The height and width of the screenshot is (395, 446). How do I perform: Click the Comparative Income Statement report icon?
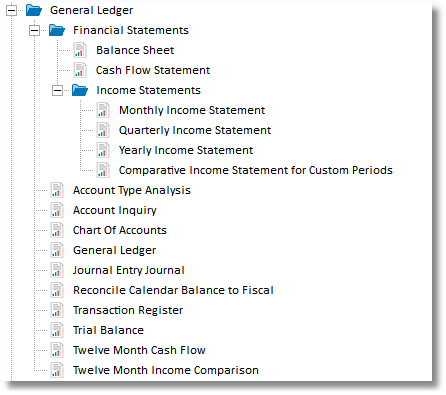point(103,170)
